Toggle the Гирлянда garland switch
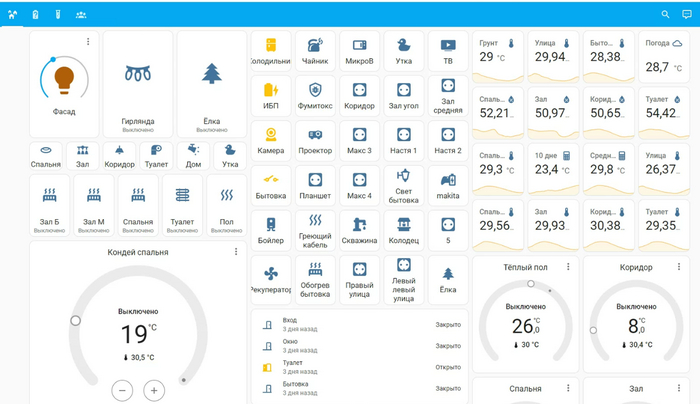This screenshot has height=404, width=700. (138, 74)
